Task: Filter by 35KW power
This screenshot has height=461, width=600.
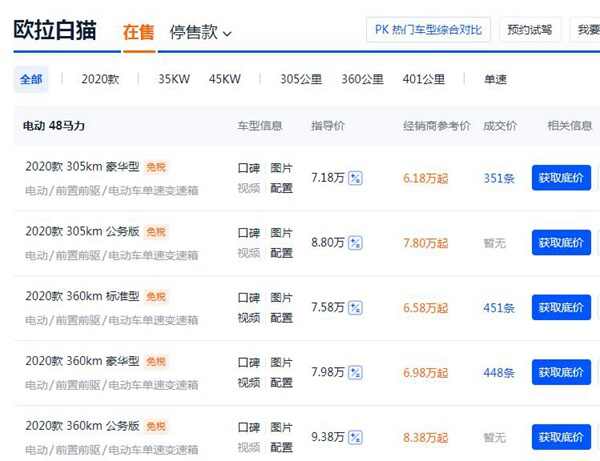Action: tap(174, 79)
